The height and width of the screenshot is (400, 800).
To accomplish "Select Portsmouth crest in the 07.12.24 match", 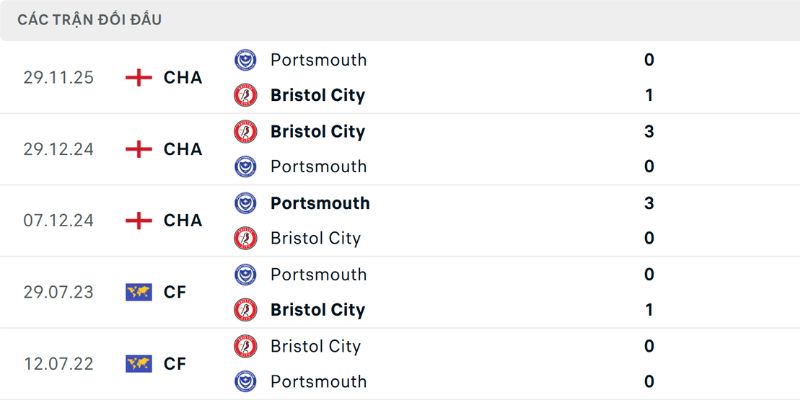I will point(245,203).
